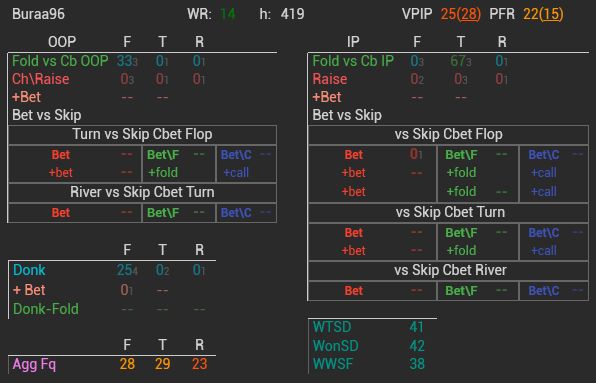Click the Fold vs Cb OOP label
Image resolution: width=596 pixels, height=383 pixels.
click(x=60, y=61)
